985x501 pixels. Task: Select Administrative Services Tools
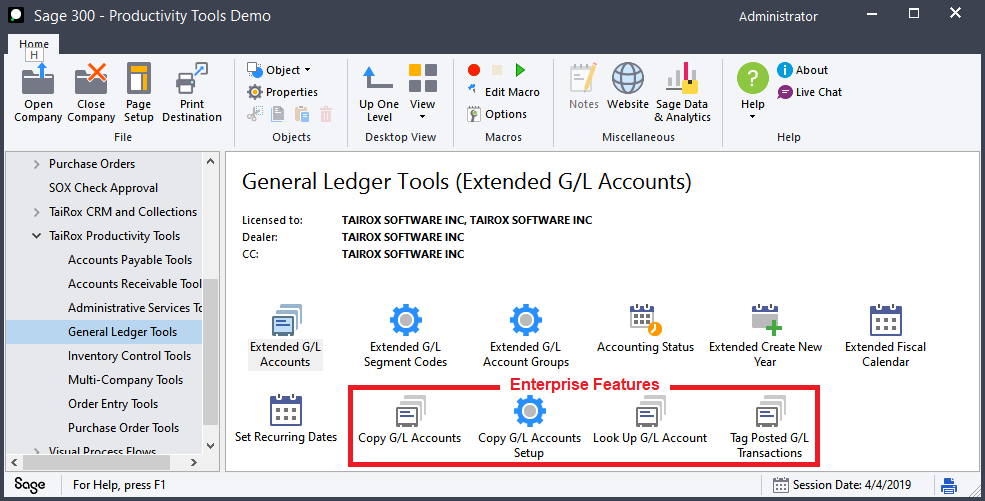tap(135, 308)
